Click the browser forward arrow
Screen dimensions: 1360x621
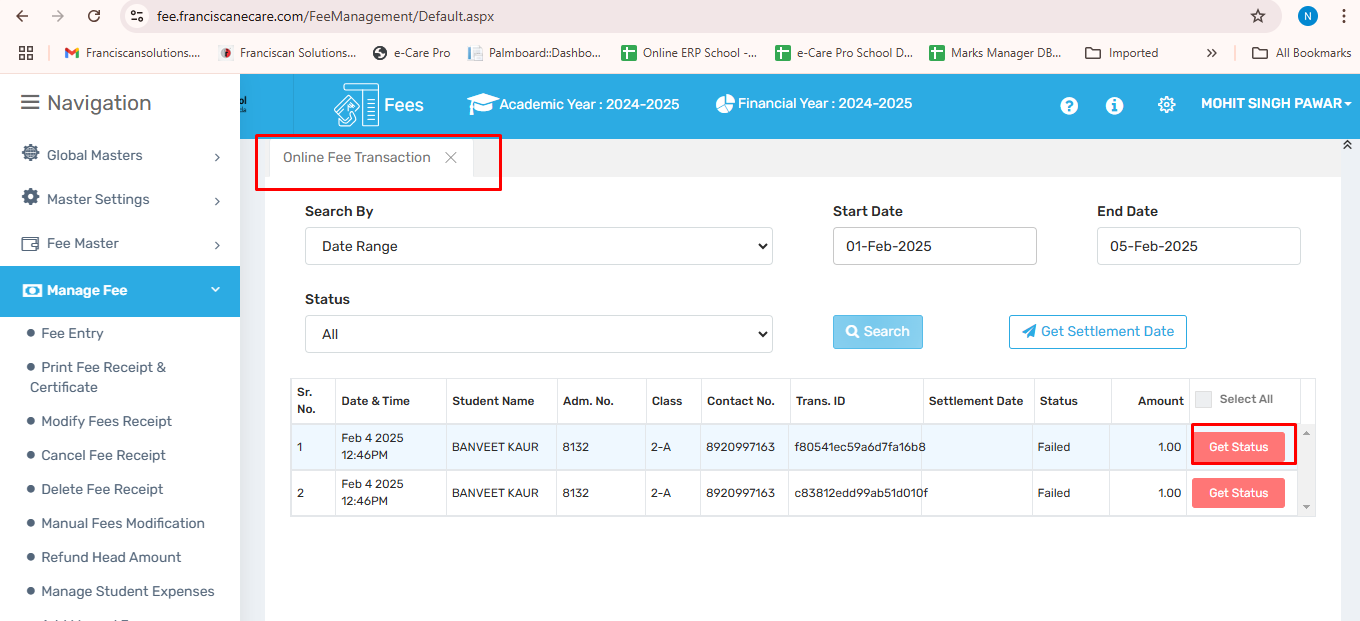[x=58, y=16]
